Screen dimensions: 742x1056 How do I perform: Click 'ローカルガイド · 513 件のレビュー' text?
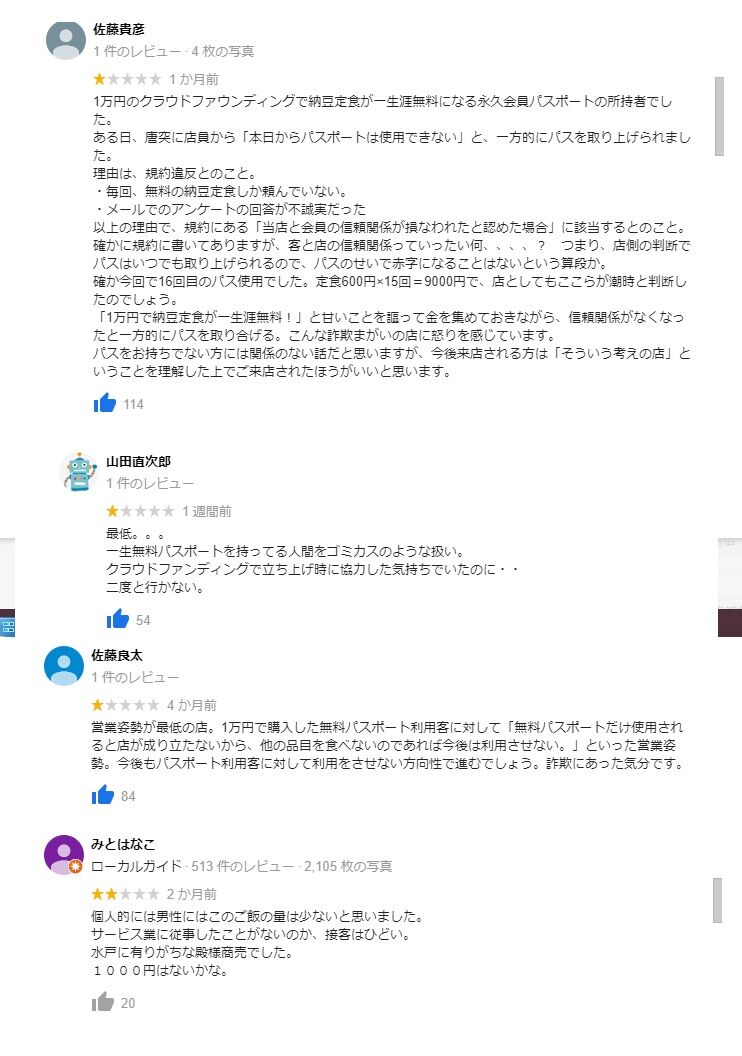(192, 866)
